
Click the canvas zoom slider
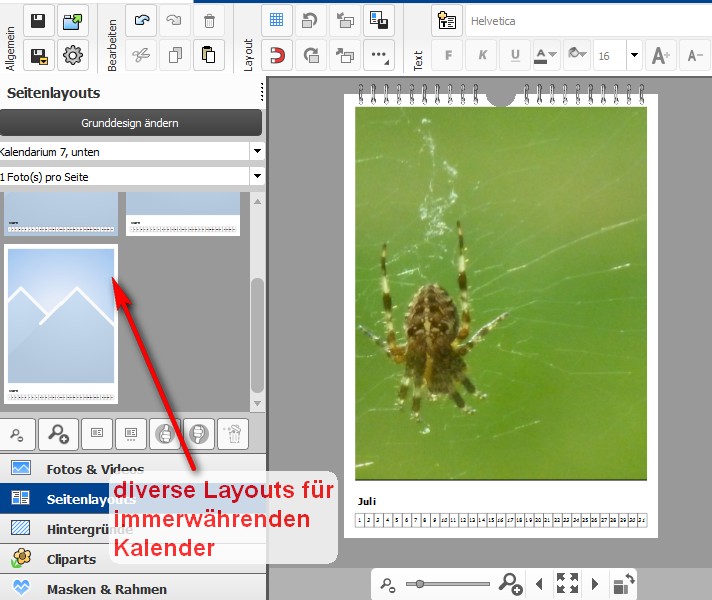pyautogui.click(x=450, y=584)
